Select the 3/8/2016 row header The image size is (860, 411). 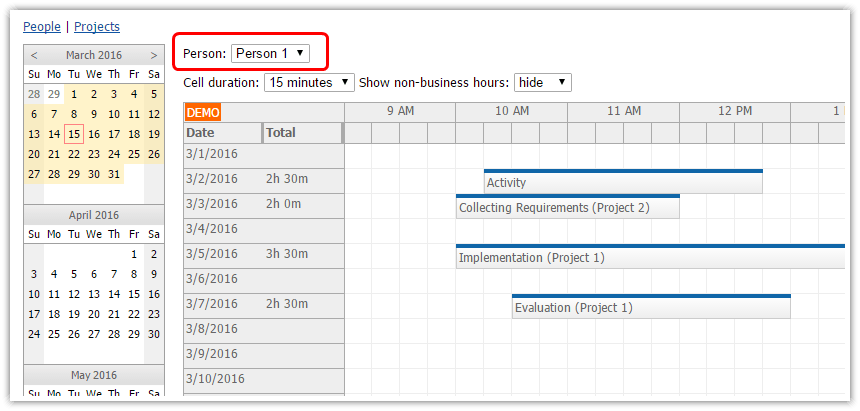(x=264, y=331)
